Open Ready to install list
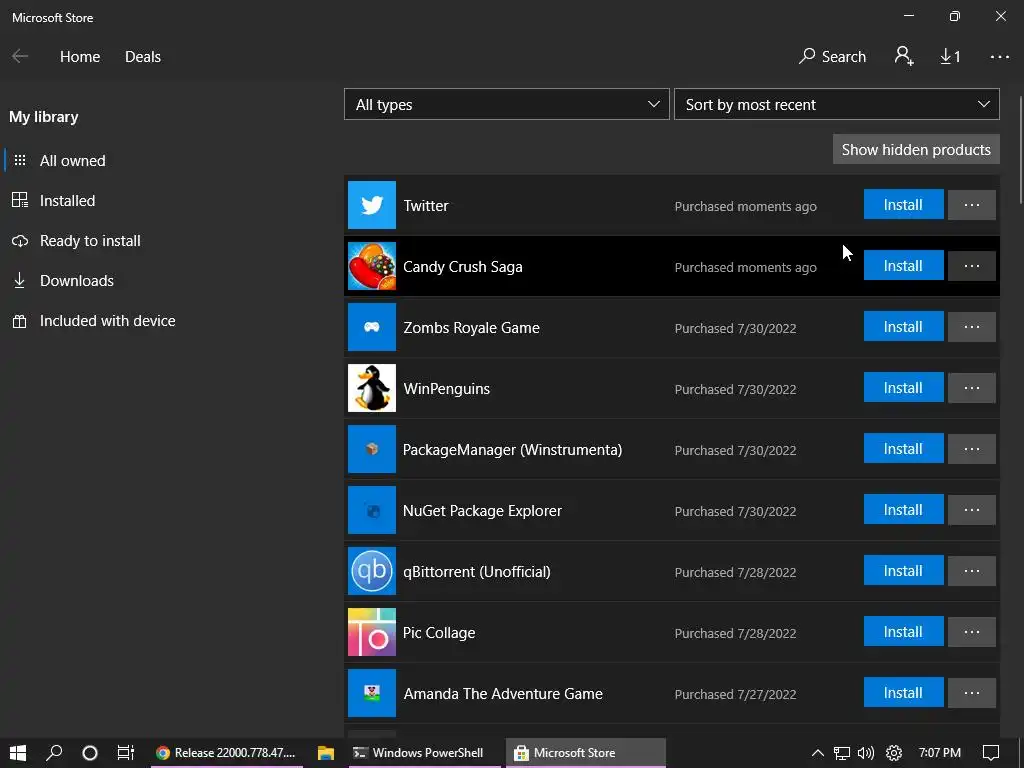 coord(90,241)
